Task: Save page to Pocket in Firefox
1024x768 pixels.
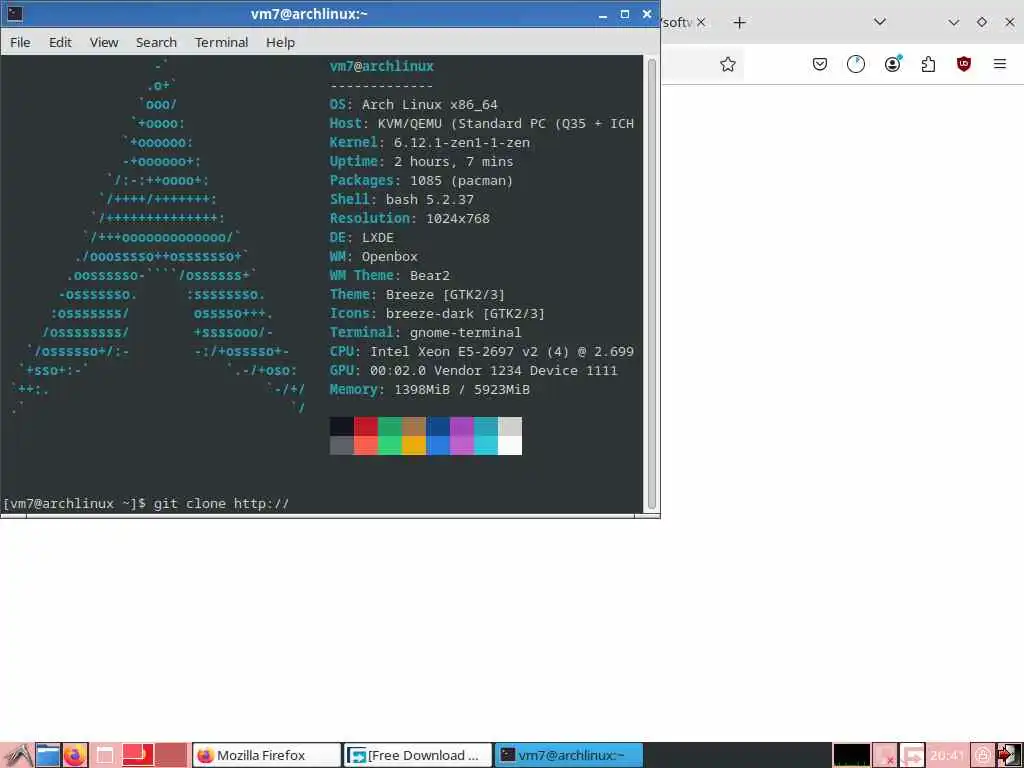Action: [820, 64]
